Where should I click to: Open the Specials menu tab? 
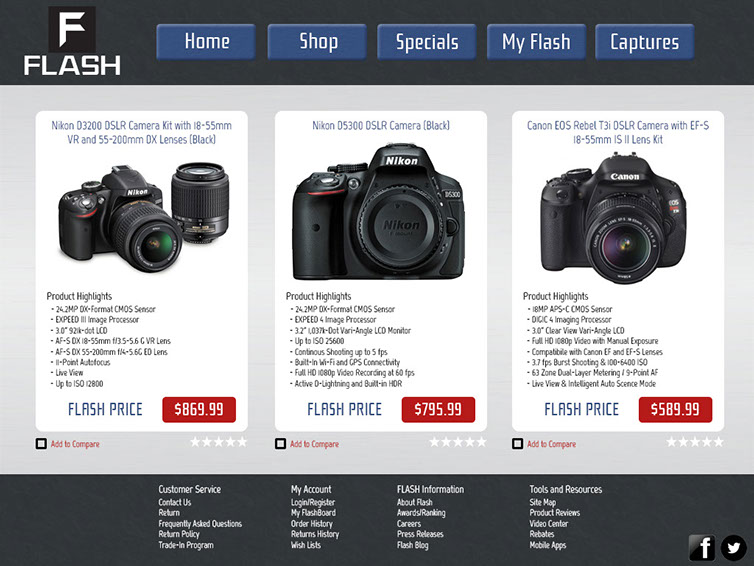pyautogui.click(x=427, y=42)
